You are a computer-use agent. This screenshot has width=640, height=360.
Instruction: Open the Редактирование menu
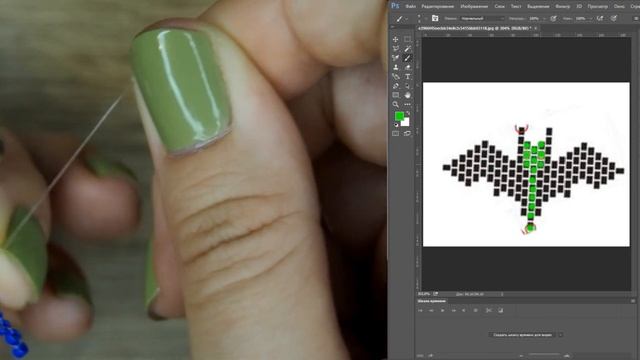pos(438,7)
